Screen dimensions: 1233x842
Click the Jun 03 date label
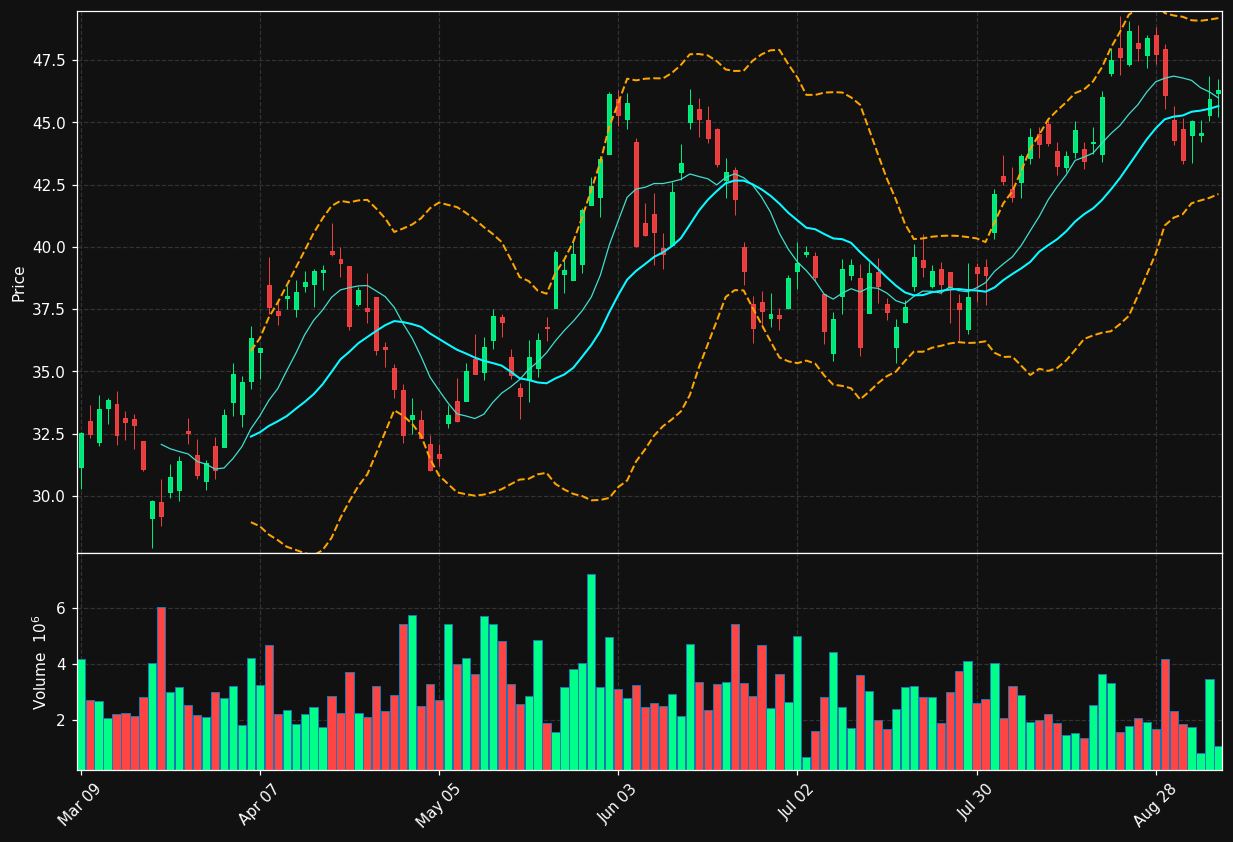614,804
